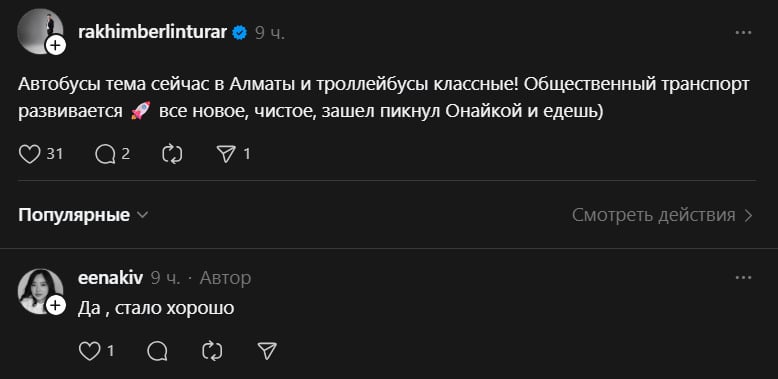Screen dimensions: 778x379
Task: Open more options menu on eenakiv's reply
Action: click(x=743, y=278)
